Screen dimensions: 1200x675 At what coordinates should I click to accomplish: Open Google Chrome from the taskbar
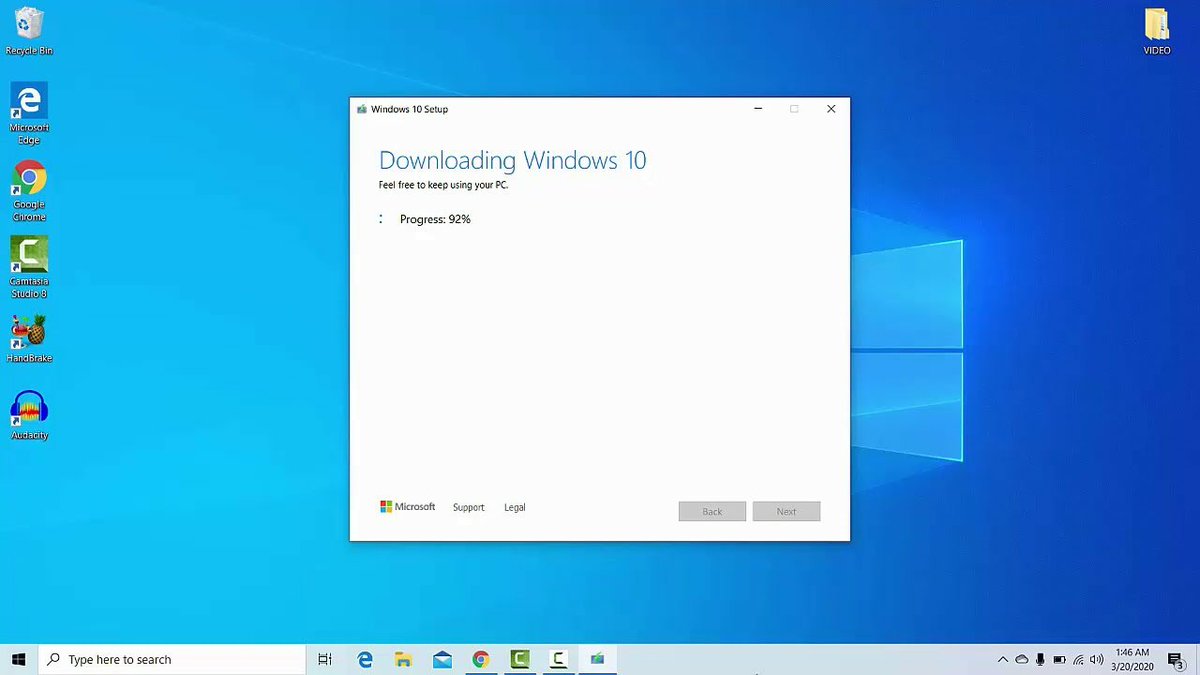(481, 659)
